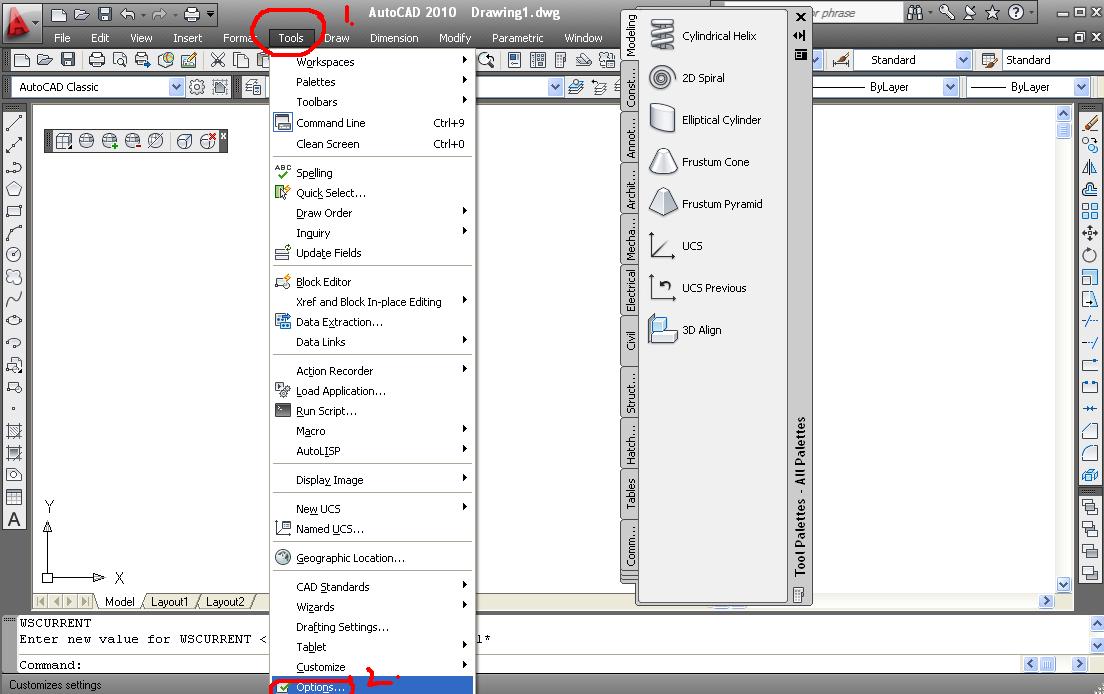The height and width of the screenshot is (694, 1104).
Task: Choose Drafting Settings... menu entry
Action: pyautogui.click(x=372, y=627)
